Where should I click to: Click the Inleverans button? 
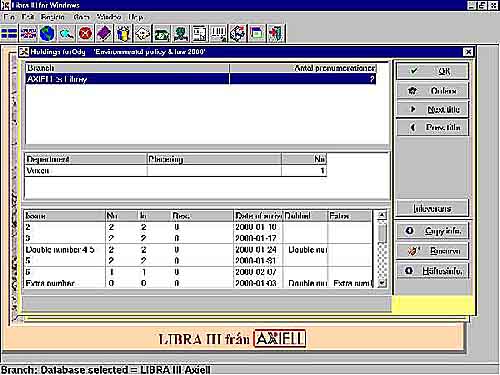(x=432, y=209)
